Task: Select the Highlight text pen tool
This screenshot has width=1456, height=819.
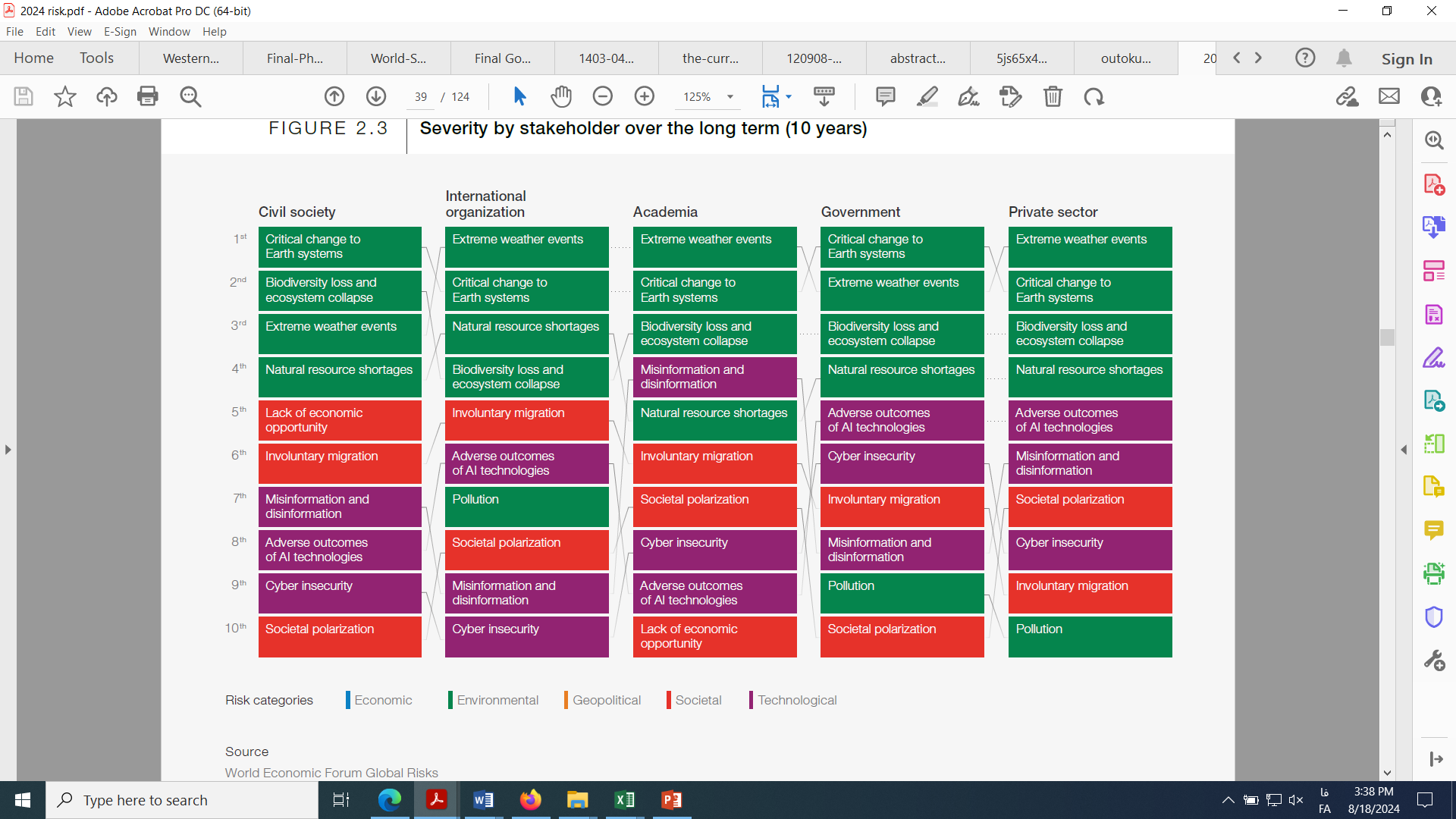Action: click(x=927, y=96)
